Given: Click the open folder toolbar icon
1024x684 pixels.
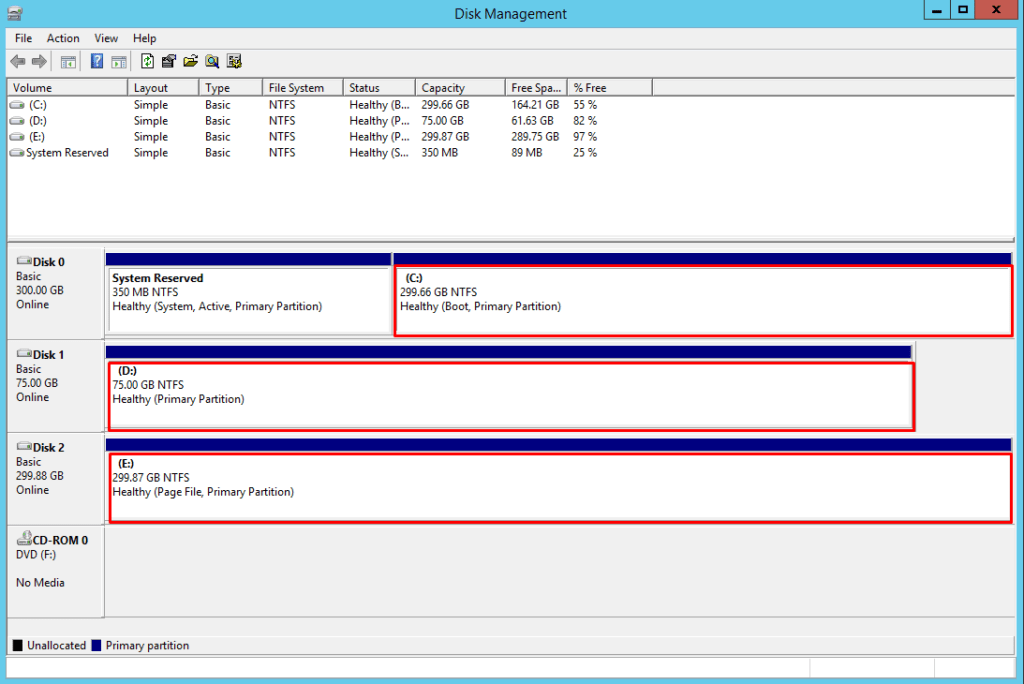Looking at the screenshot, I should click(190, 61).
